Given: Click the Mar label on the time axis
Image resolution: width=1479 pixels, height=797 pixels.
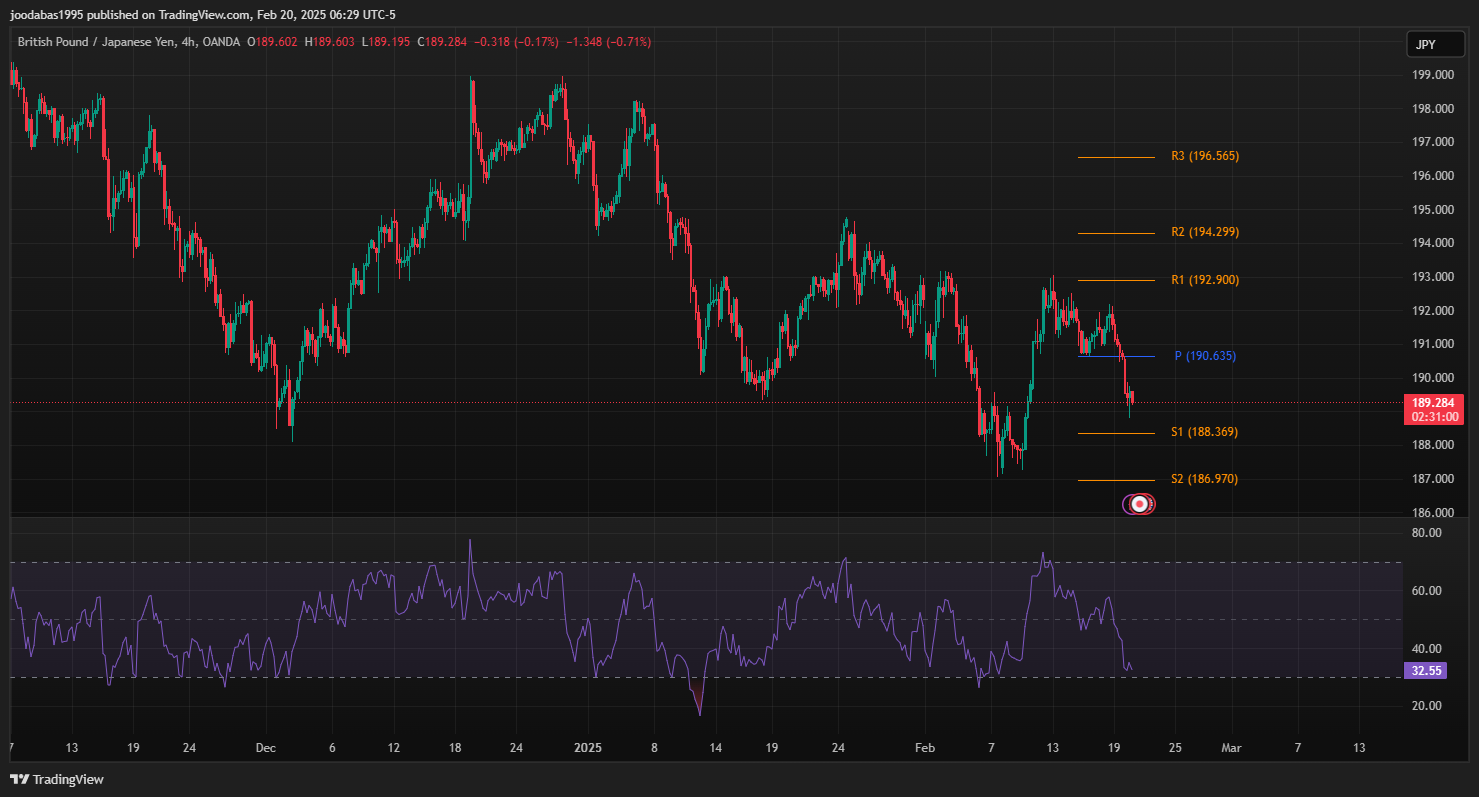Looking at the screenshot, I should [x=1232, y=747].
